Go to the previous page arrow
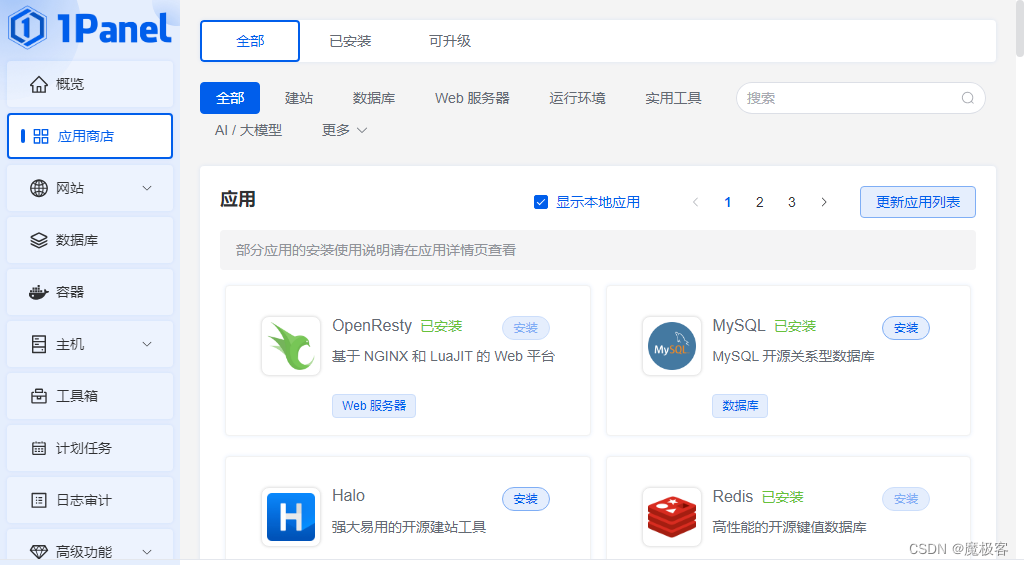This screenshot has width=1024, height=565. [x=696, y=202]
